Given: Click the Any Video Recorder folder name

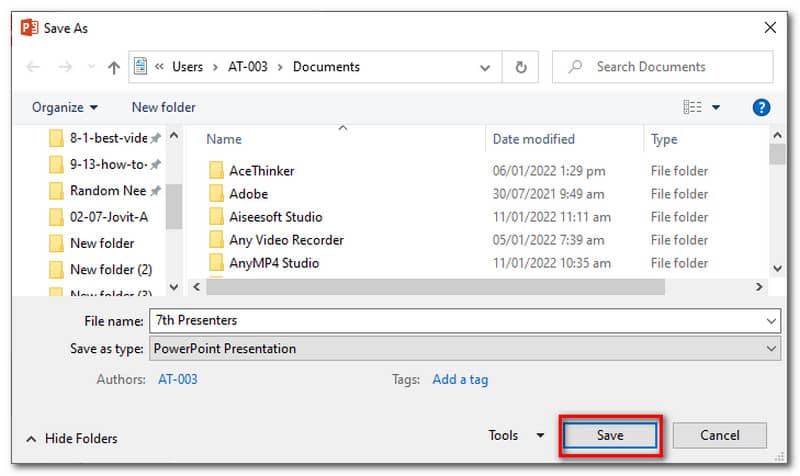Looking at the screenshot, I should coord(286,240).
